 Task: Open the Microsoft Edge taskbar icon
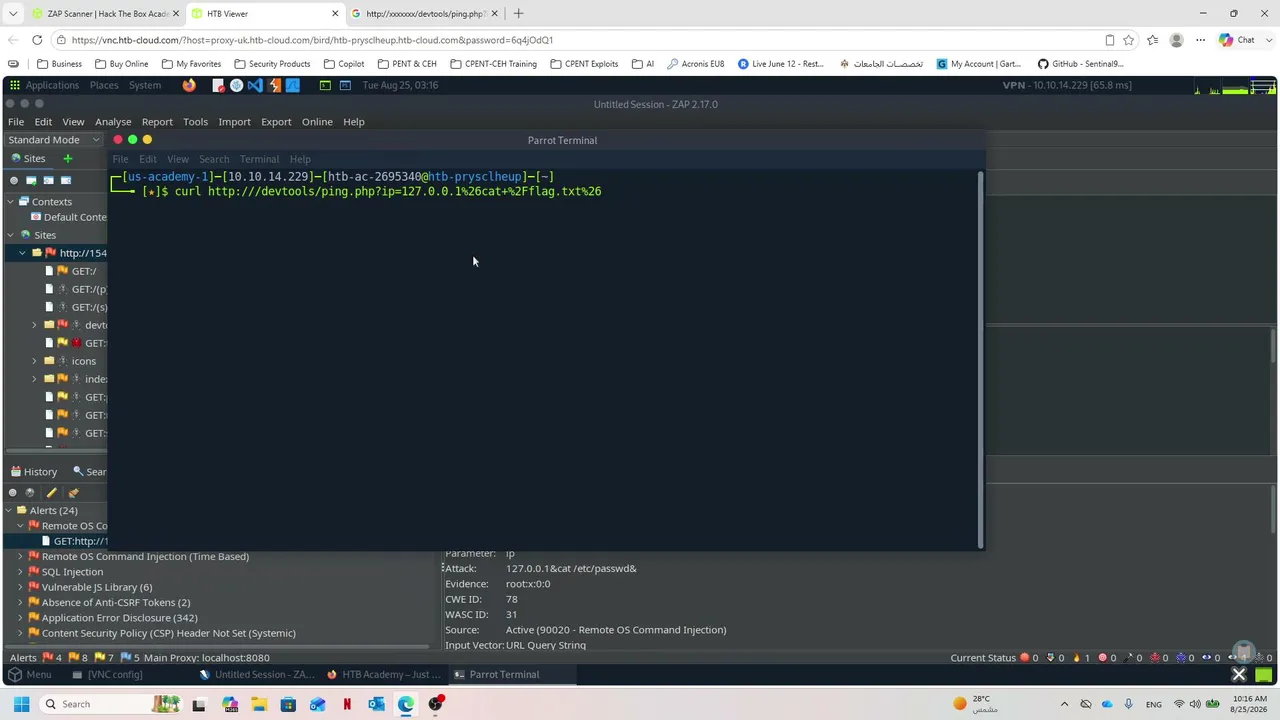[406, 704]
